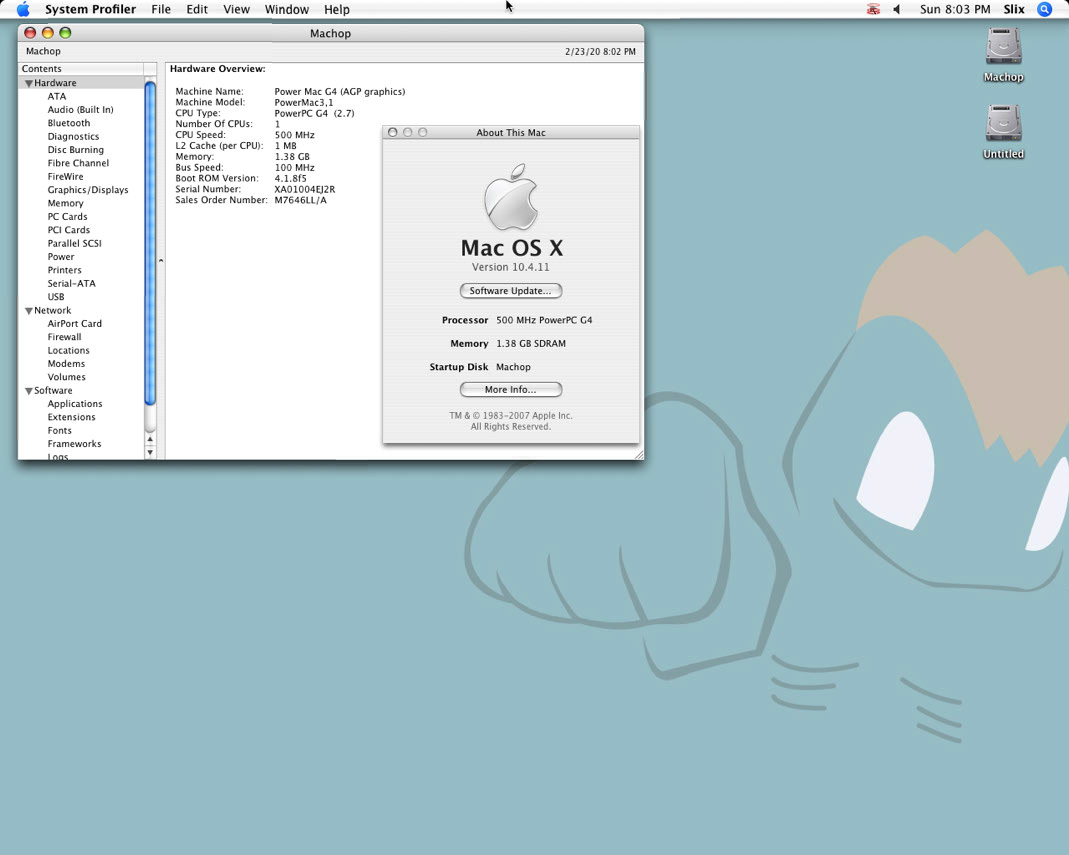Select Volumes under Network

click(67, 377)
